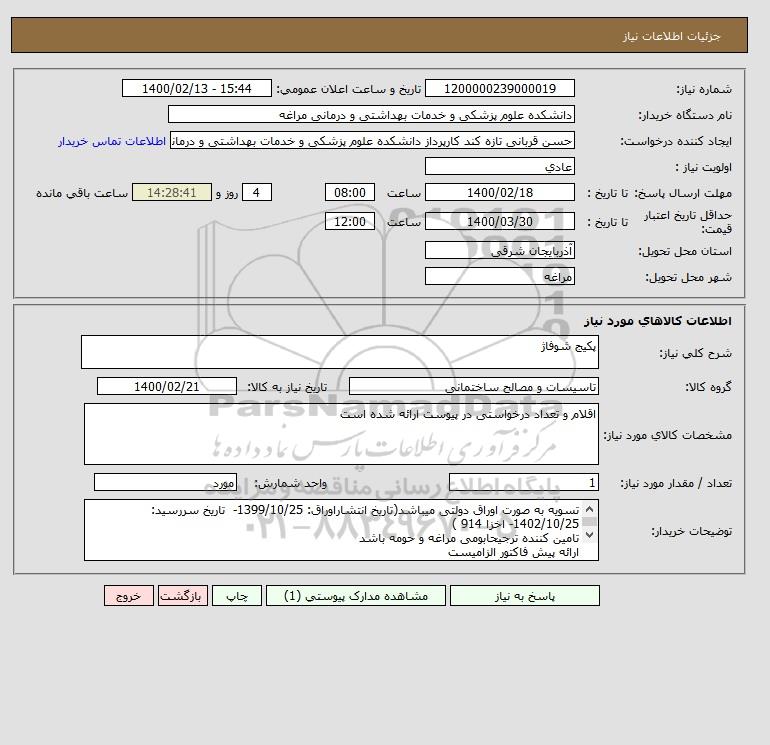Click the label تاریخ و ساعت اعلان عمومی
This screenshot has height=745, width=770.
(349, 89)
